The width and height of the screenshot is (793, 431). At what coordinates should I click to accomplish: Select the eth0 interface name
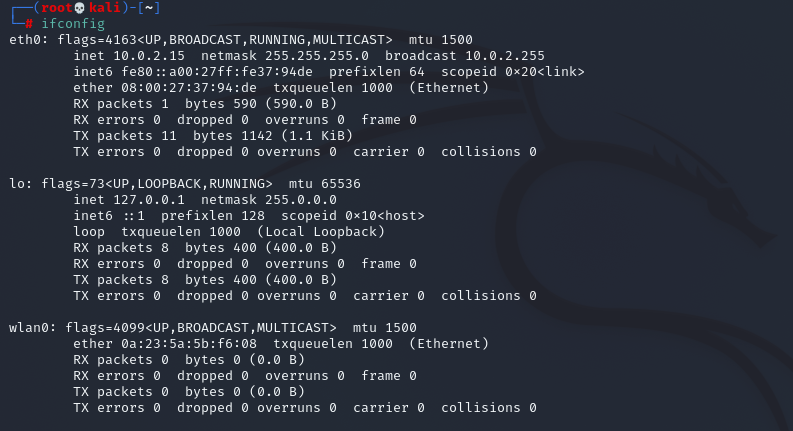click(24, 40)
